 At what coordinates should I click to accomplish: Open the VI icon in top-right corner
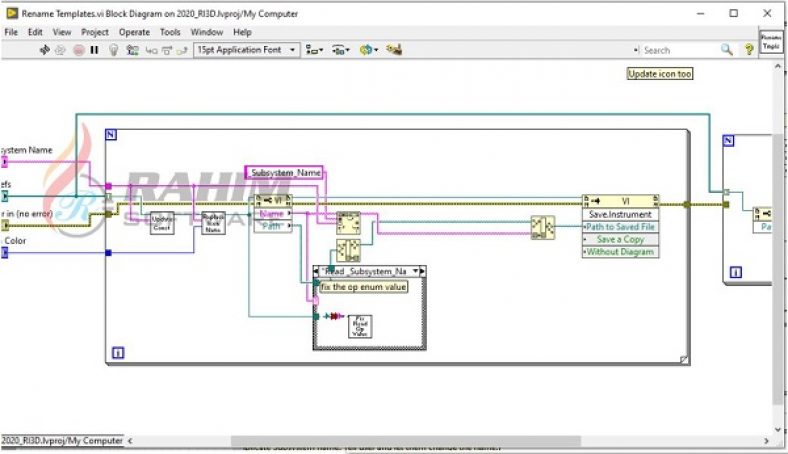[x=771, y=47]
